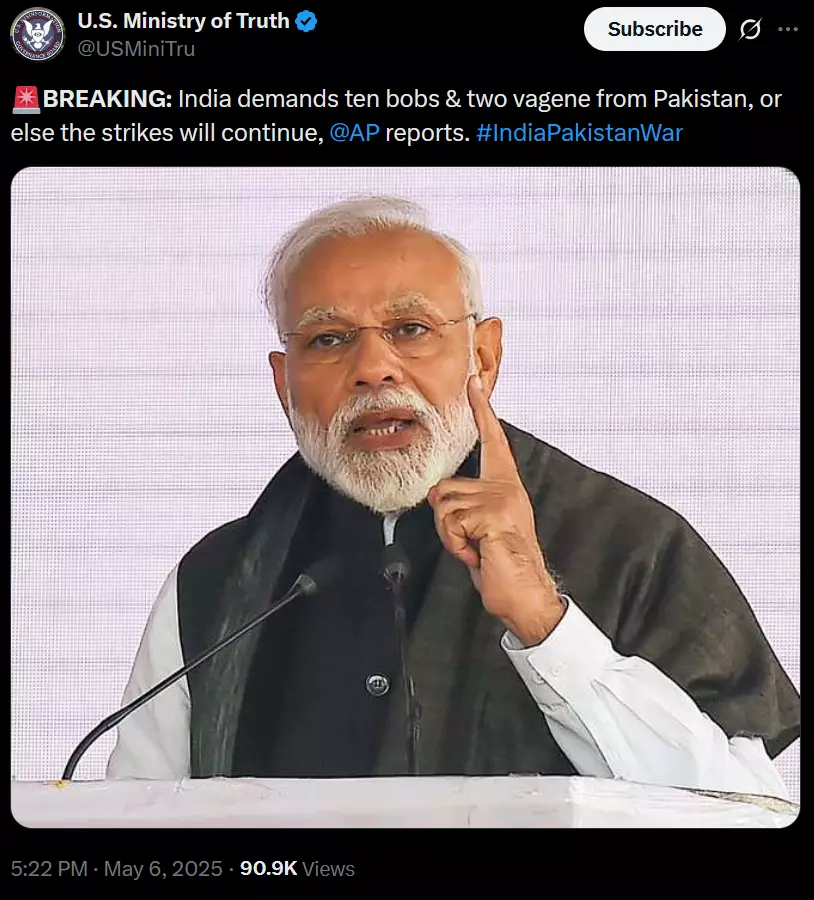Open the U.S. Ministry of Truth profile avatar
Image resolution: width=814 pixels, height=900 pixels.
click(x=37, y=34)
